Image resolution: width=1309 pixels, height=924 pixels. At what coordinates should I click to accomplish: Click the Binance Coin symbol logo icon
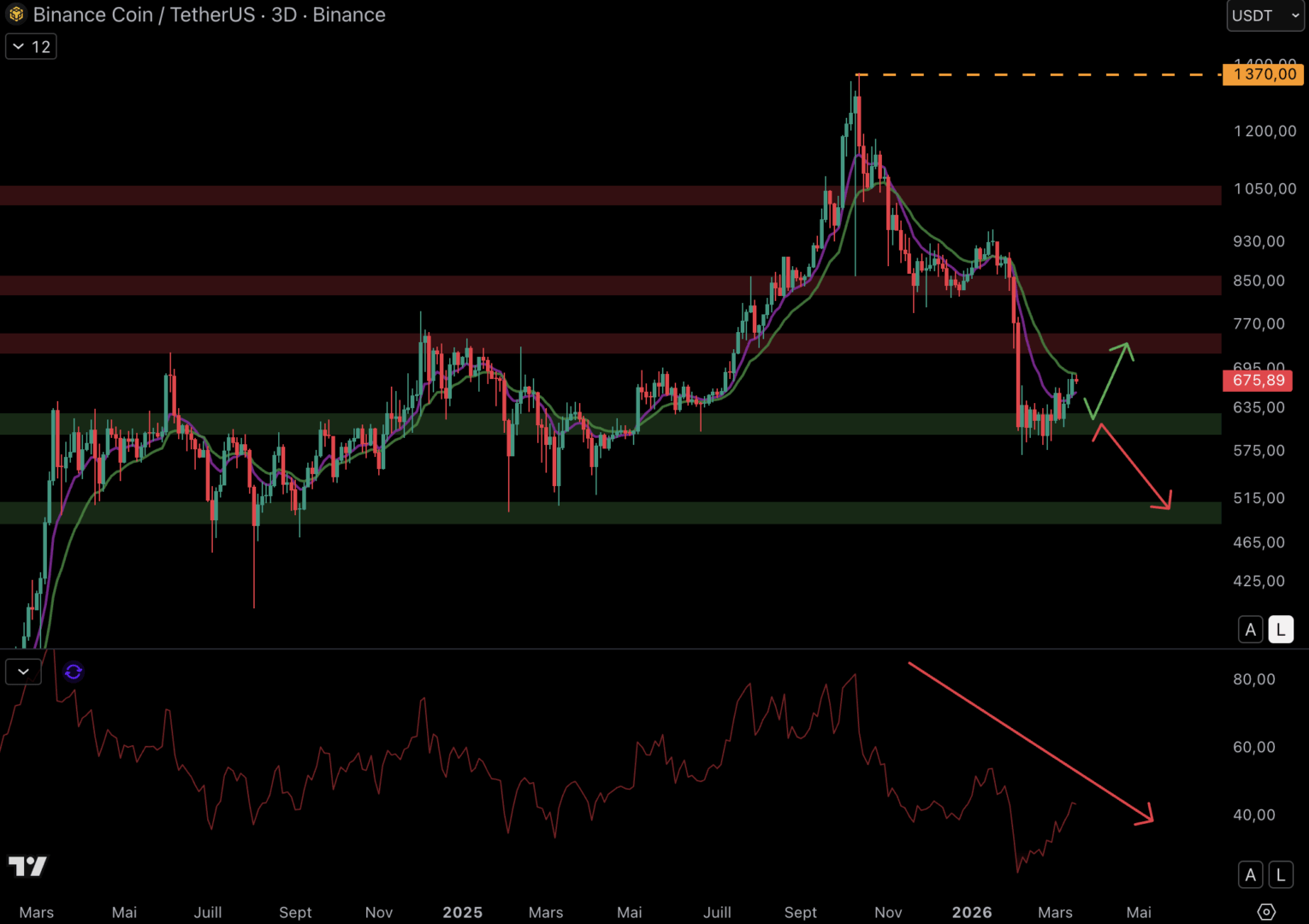(16, 15)
